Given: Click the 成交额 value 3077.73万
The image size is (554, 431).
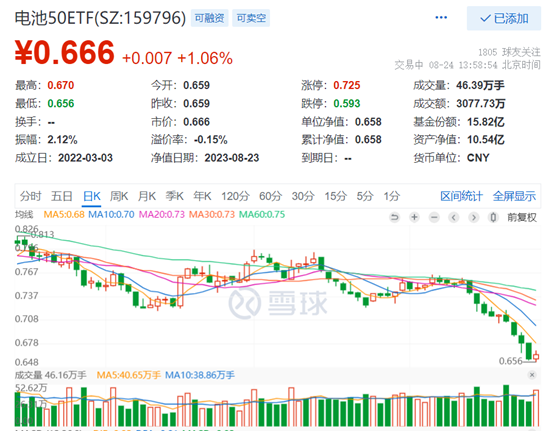Looking at the screenshot, I should point(481,104).
